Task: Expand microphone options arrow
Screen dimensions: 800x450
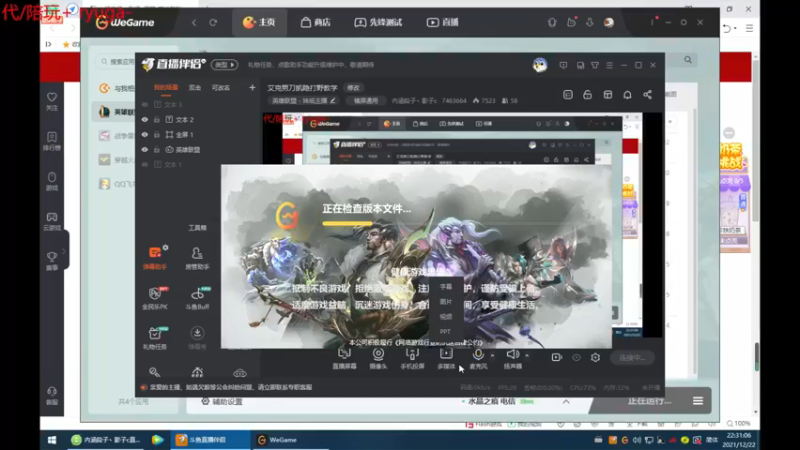Action: click(492, 355)
